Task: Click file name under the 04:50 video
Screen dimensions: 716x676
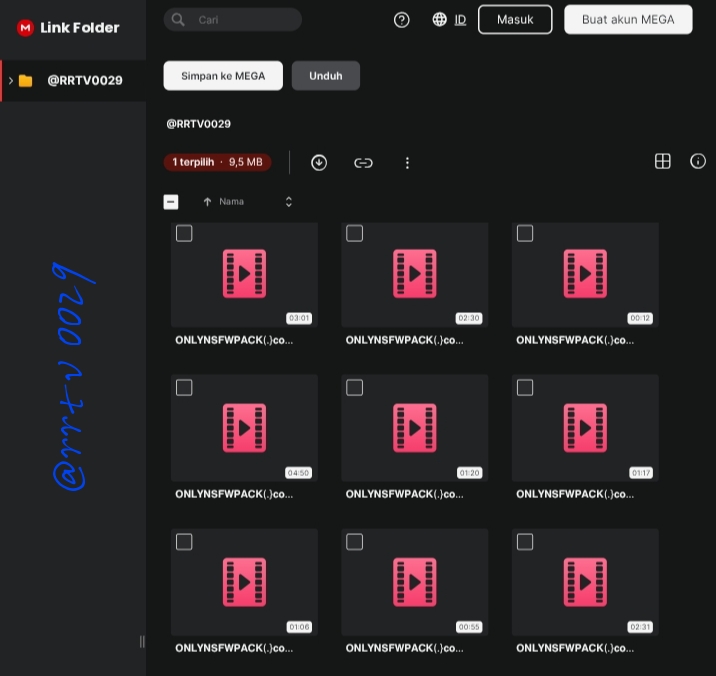Action: click(x=234, y=494)
